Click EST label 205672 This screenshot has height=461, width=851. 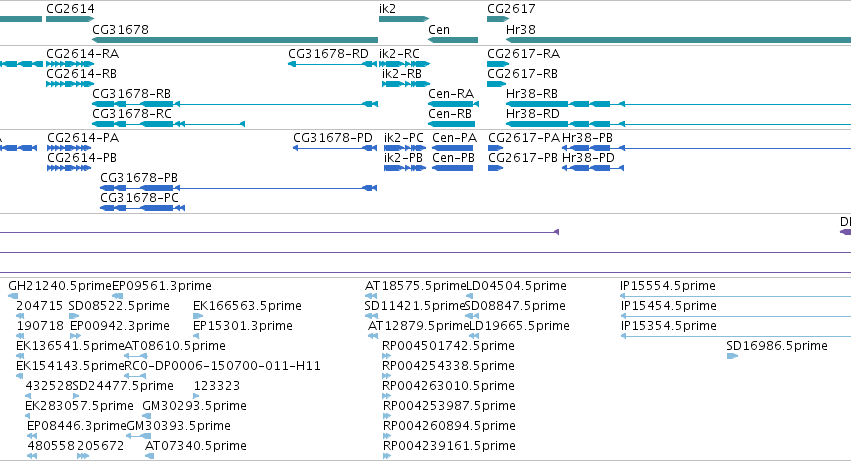click(100, 447)
